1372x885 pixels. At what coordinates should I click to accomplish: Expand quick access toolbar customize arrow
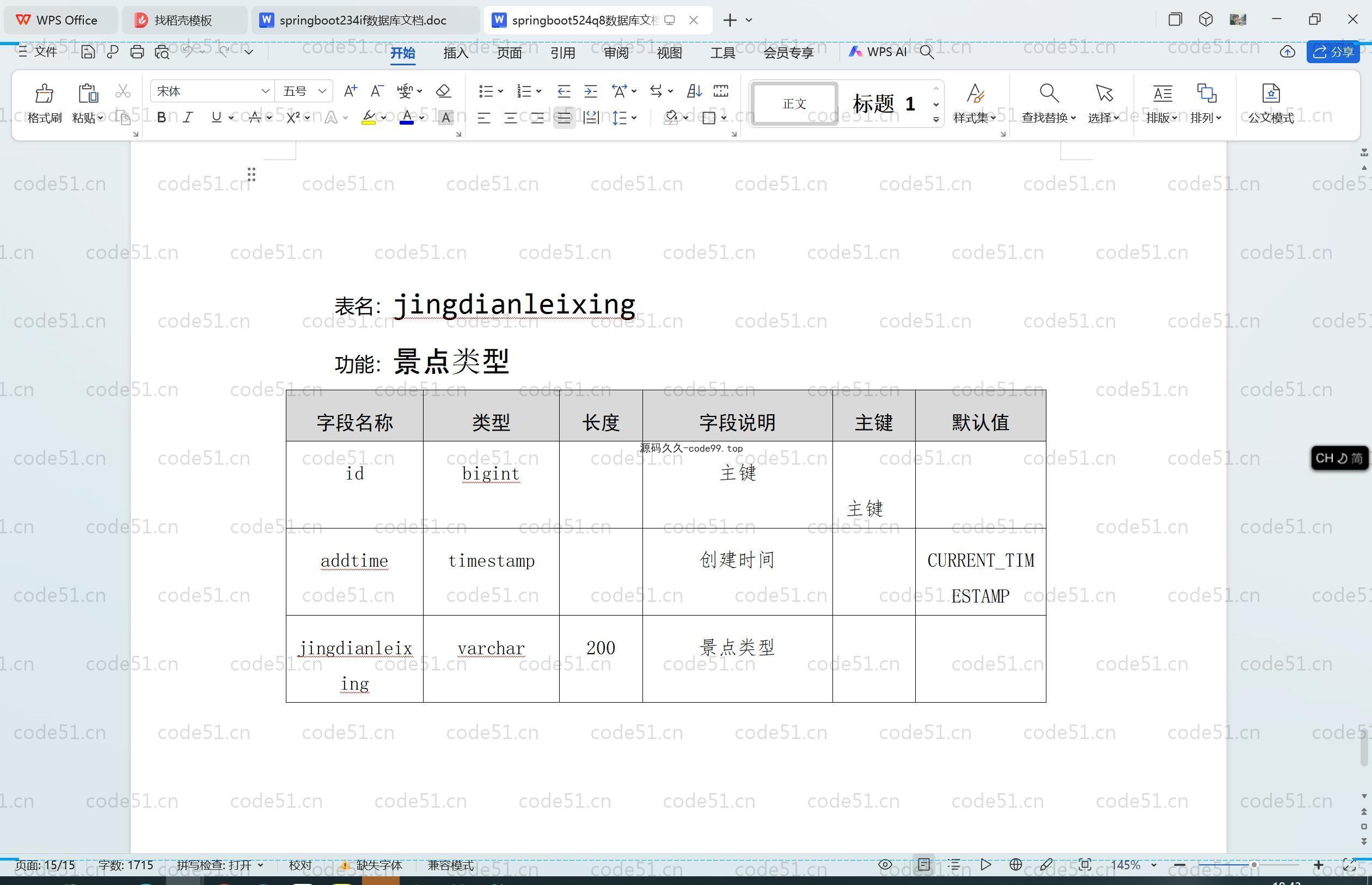pyautogui.click(x=248, y=52)
